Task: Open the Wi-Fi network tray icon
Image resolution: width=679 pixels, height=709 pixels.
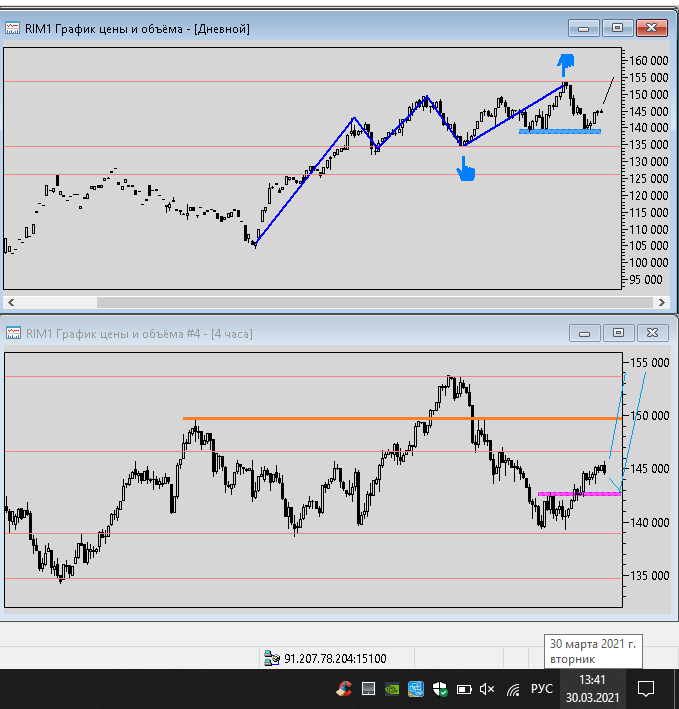Action: pos(513,690)
